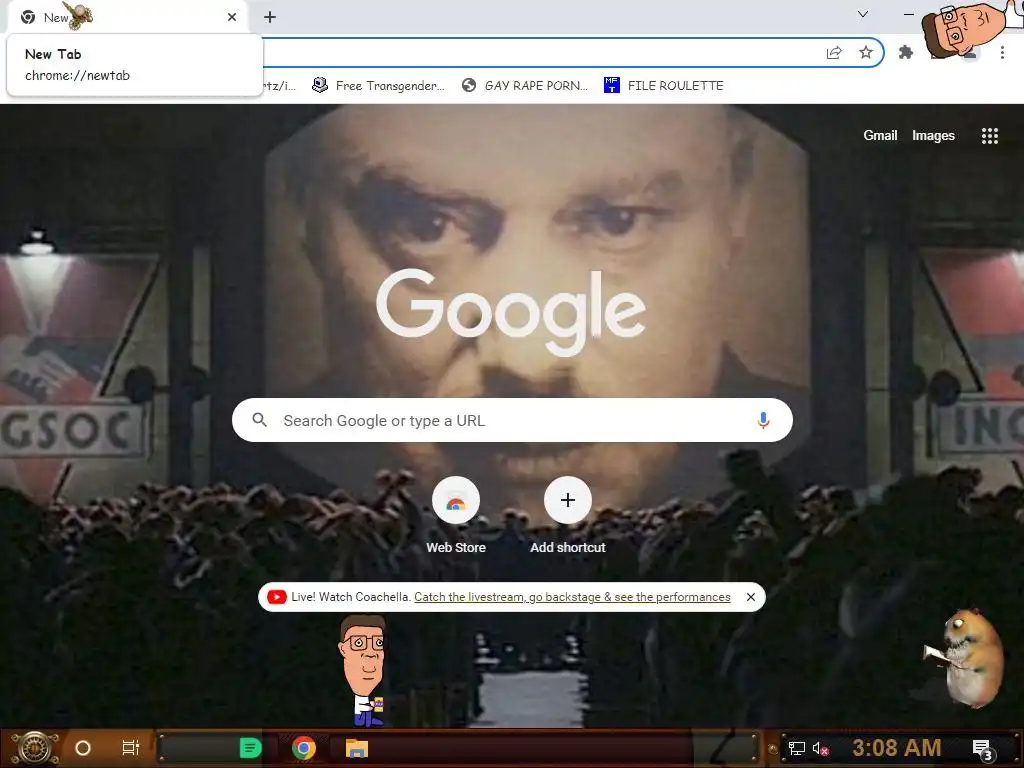Start voice search with the microphone icon
The image size is (1024, 768).
click(763, 421)
